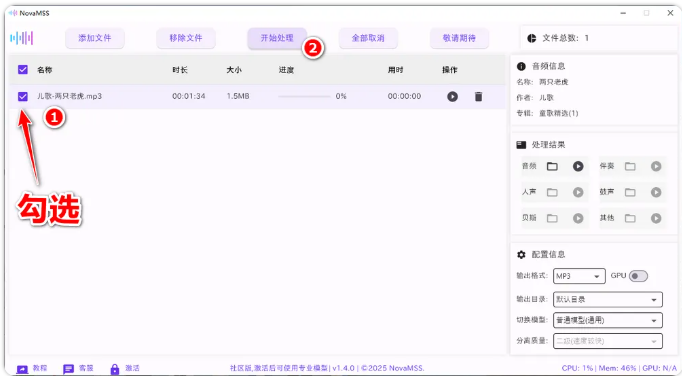Click the 激活 lock icon
Image resolution: width=682 pixels, height=376 pixels.
[x=115, y=369]
